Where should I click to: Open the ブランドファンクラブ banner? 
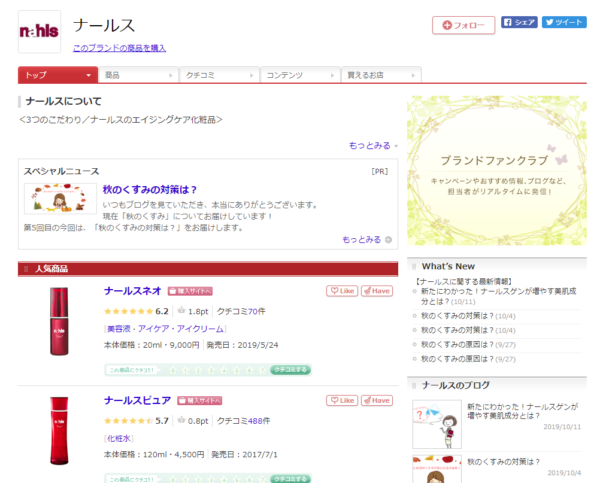(497, 170)
